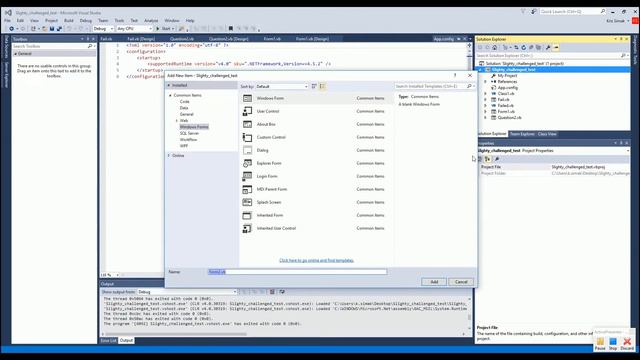The image size is (640, 360).
Task: Switch template list to small icons view
Action: pos(314,86)
